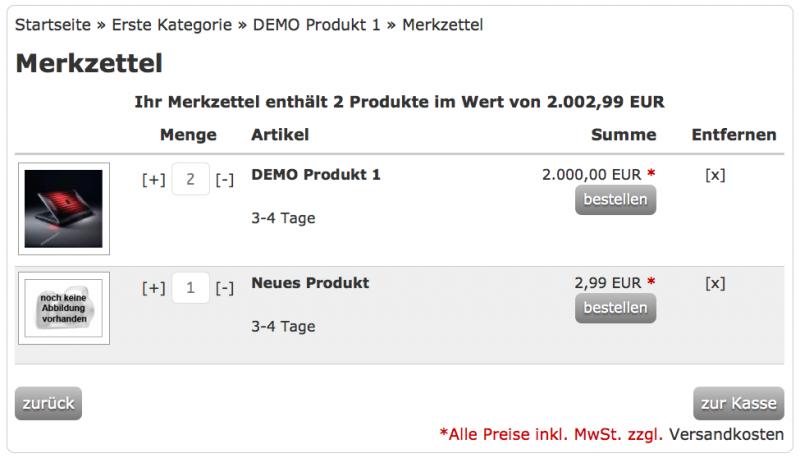This screenshot has height=458, width=800.
Task: Open Neues Produkt placeholder image
Action: coord(64,308)
